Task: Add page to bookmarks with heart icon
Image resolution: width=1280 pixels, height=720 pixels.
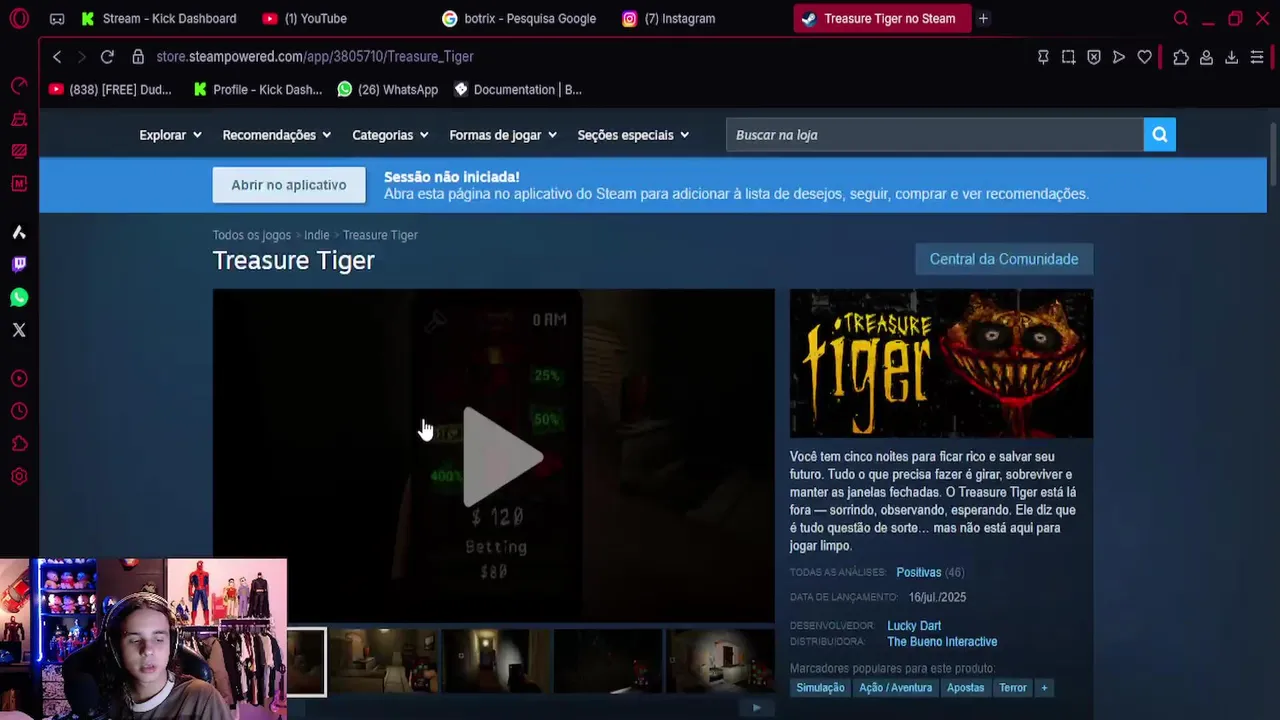Action: pos(1145,57)
